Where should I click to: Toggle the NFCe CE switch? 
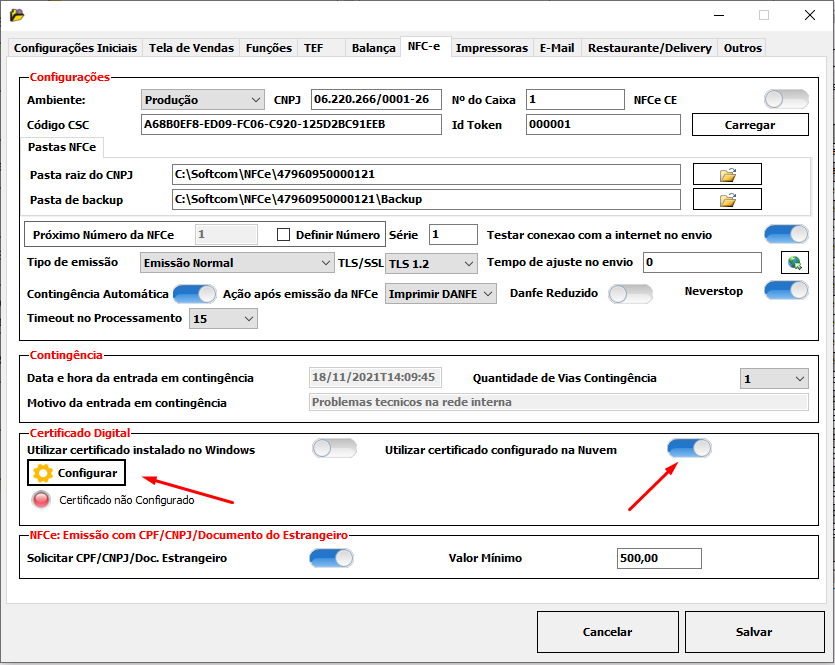click(x=786, y=99)
